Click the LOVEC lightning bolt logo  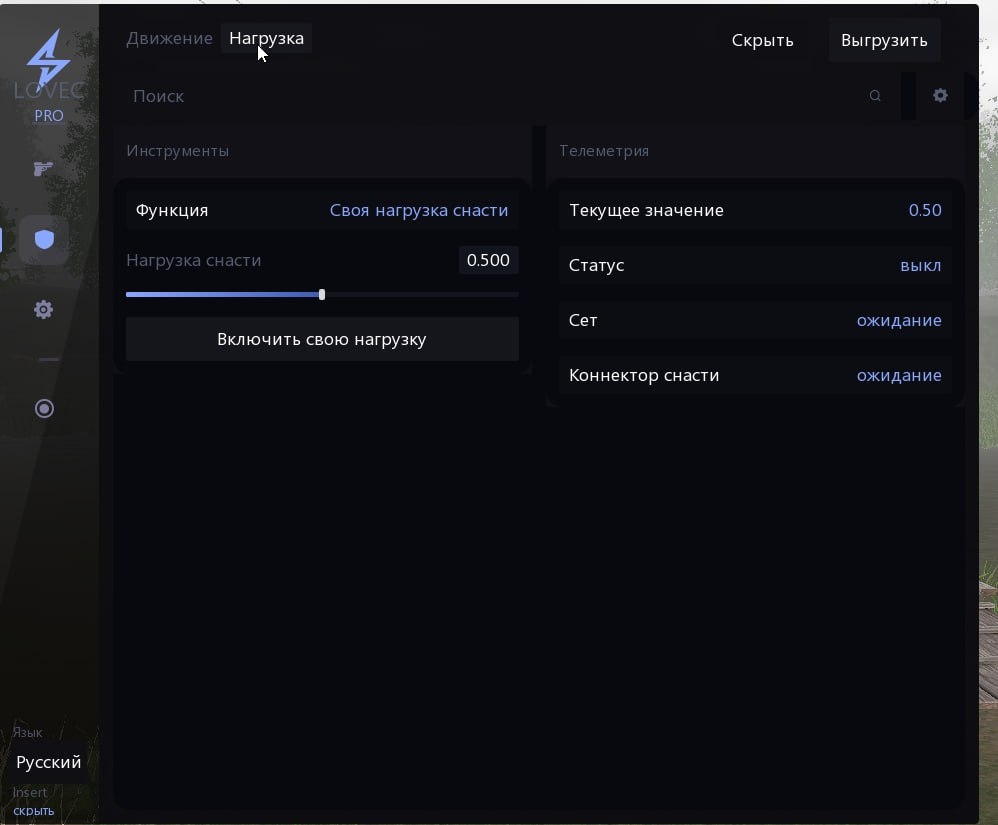[48, 60]
